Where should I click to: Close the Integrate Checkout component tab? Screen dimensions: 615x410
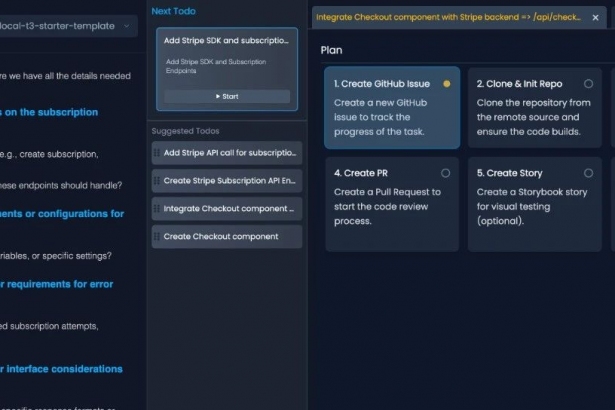(x=595, y=18)
